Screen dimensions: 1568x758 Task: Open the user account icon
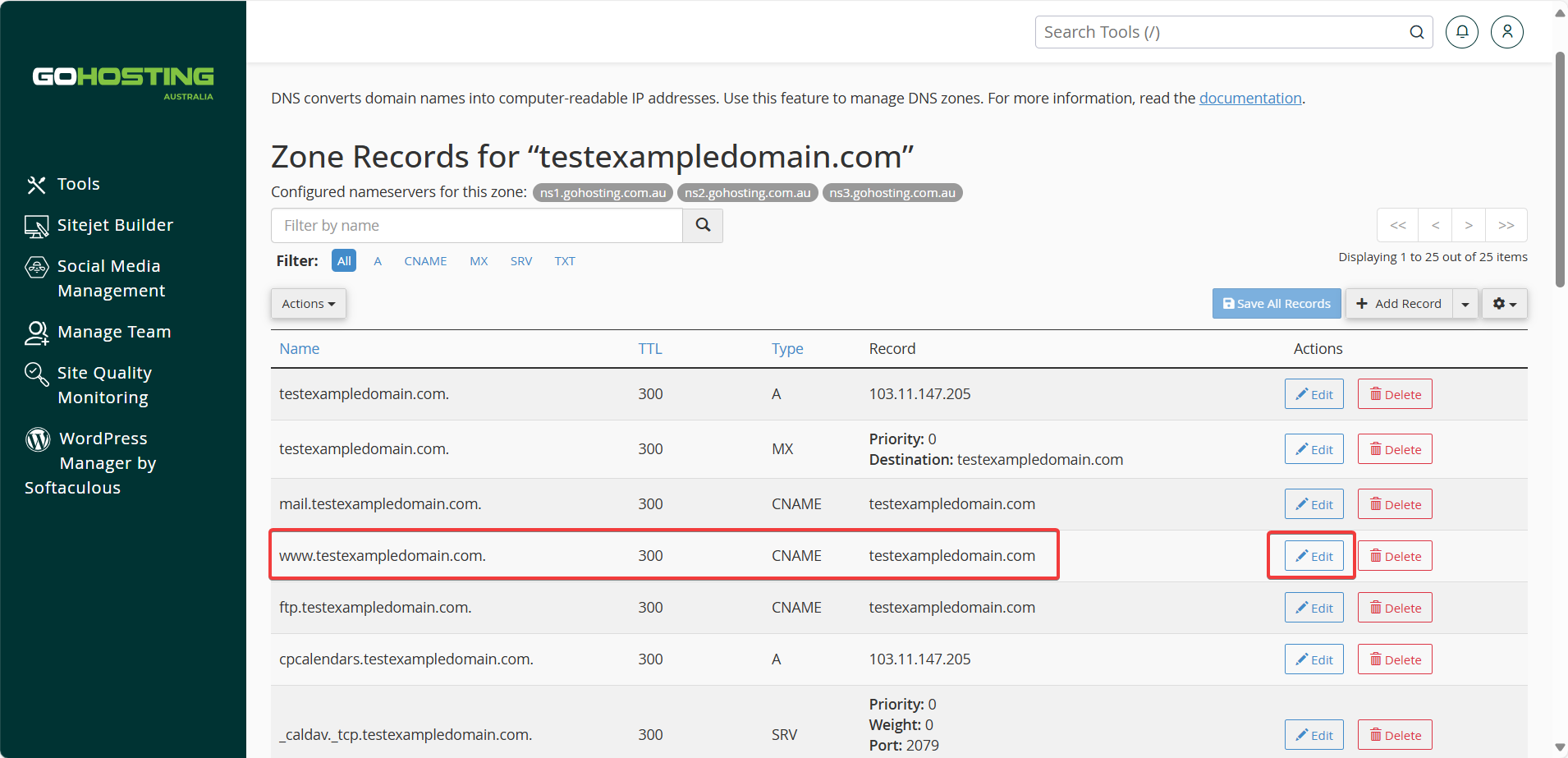[1507, 32]
